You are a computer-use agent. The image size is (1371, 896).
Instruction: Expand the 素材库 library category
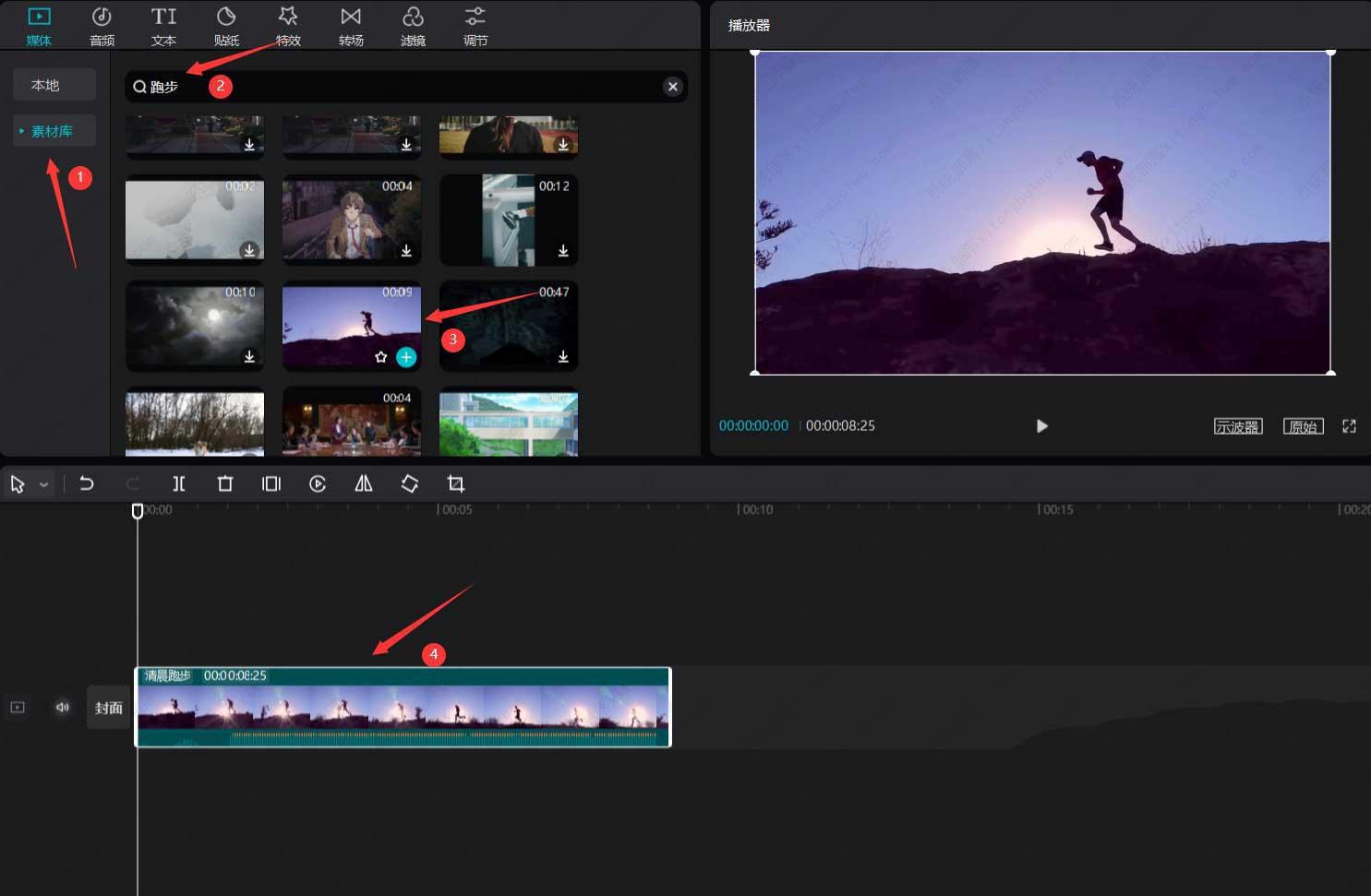54,131
